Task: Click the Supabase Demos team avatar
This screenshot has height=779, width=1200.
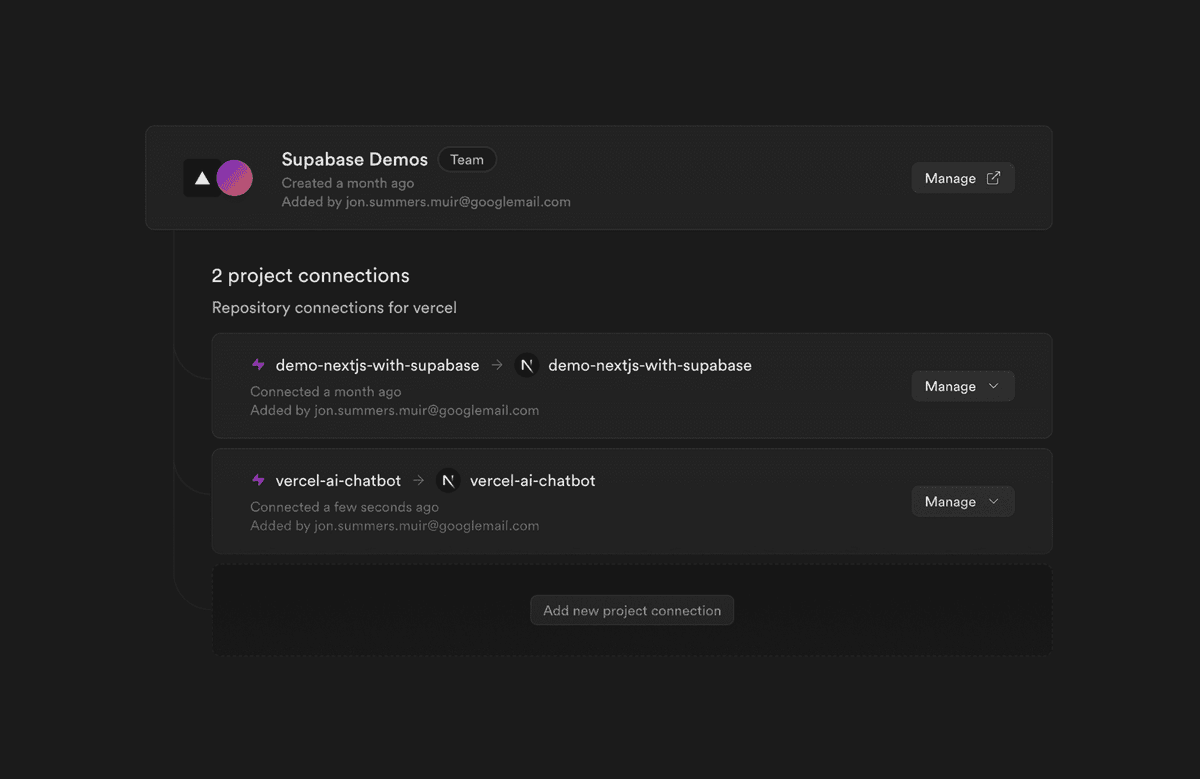Action: [x=218, y=177]
